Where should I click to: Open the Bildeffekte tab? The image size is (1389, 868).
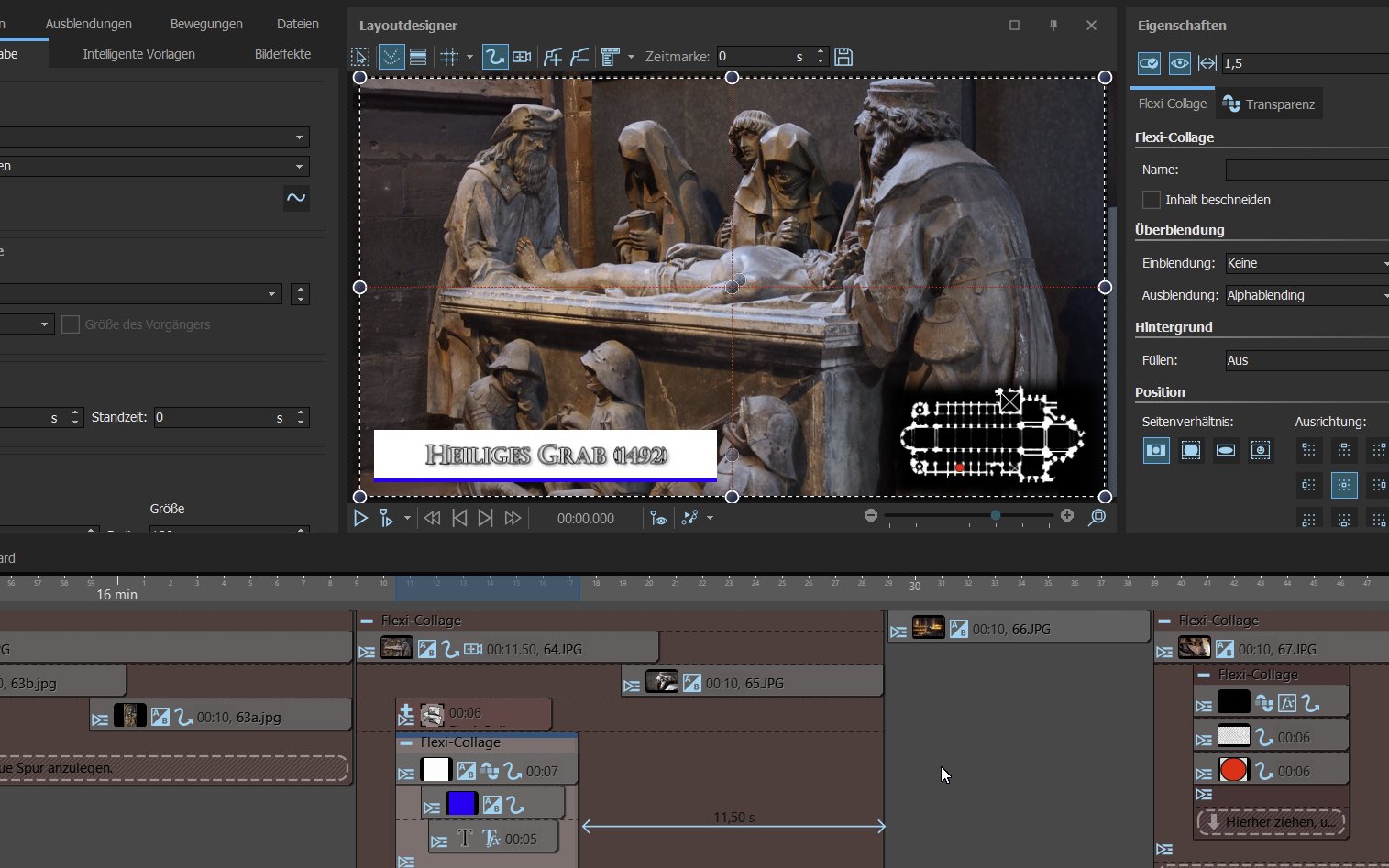click(x=282, y=54)
